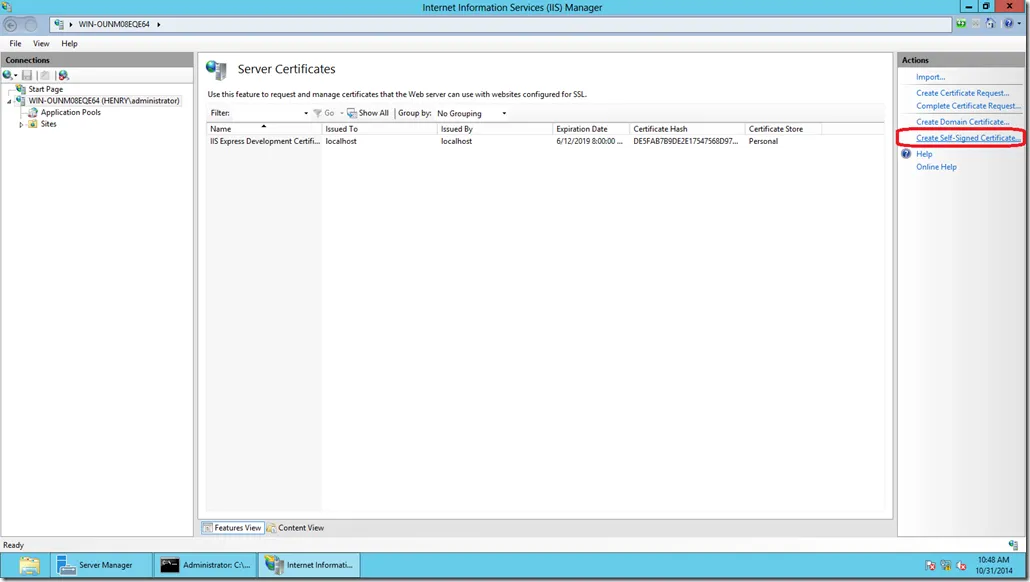The height and width of the screenshot is (582, 1030).
Task: Click Complete Certificate Request... link
Action: (x=968, y=106)
